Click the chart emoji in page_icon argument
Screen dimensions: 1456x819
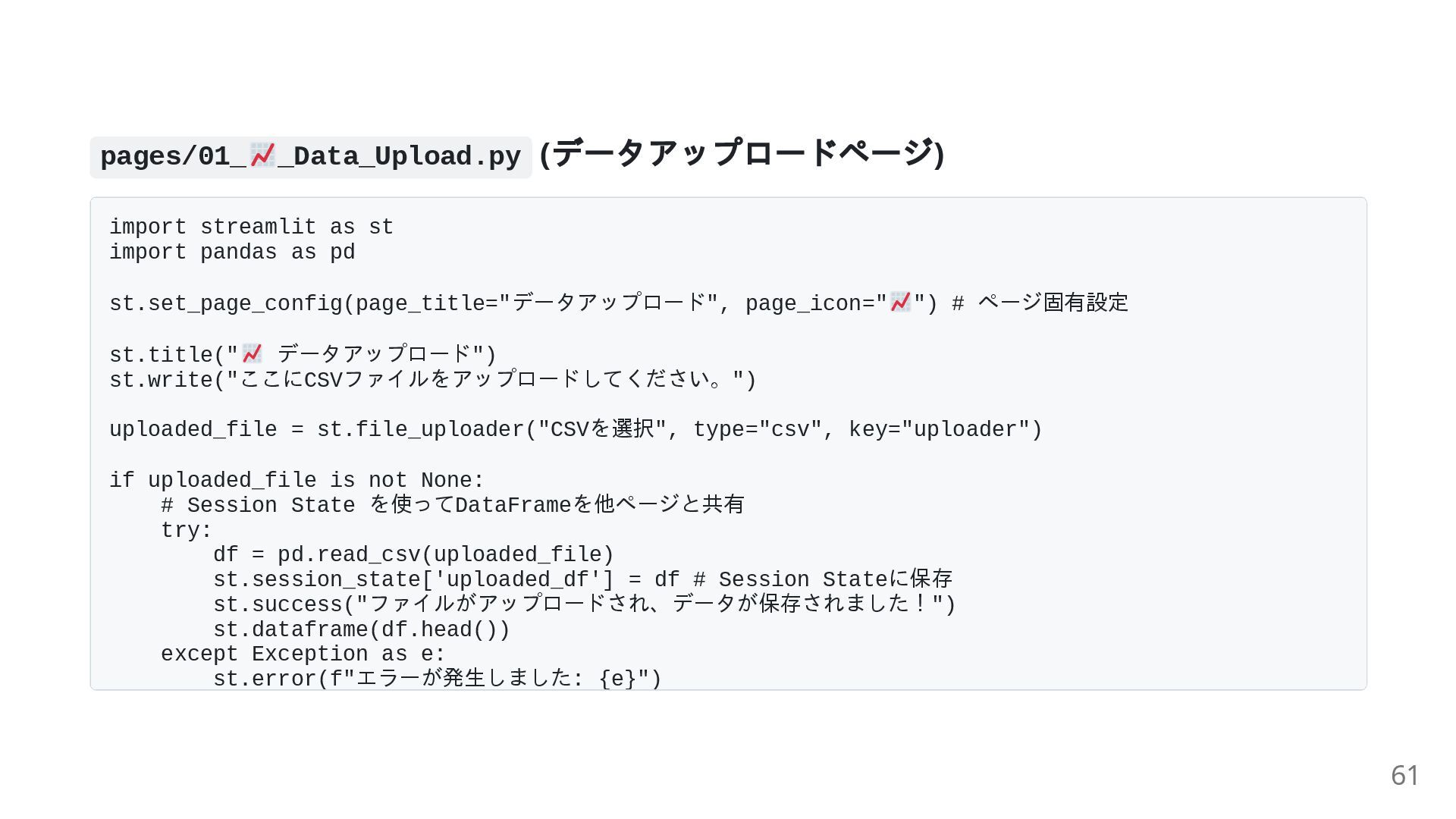tap(900, 302)
